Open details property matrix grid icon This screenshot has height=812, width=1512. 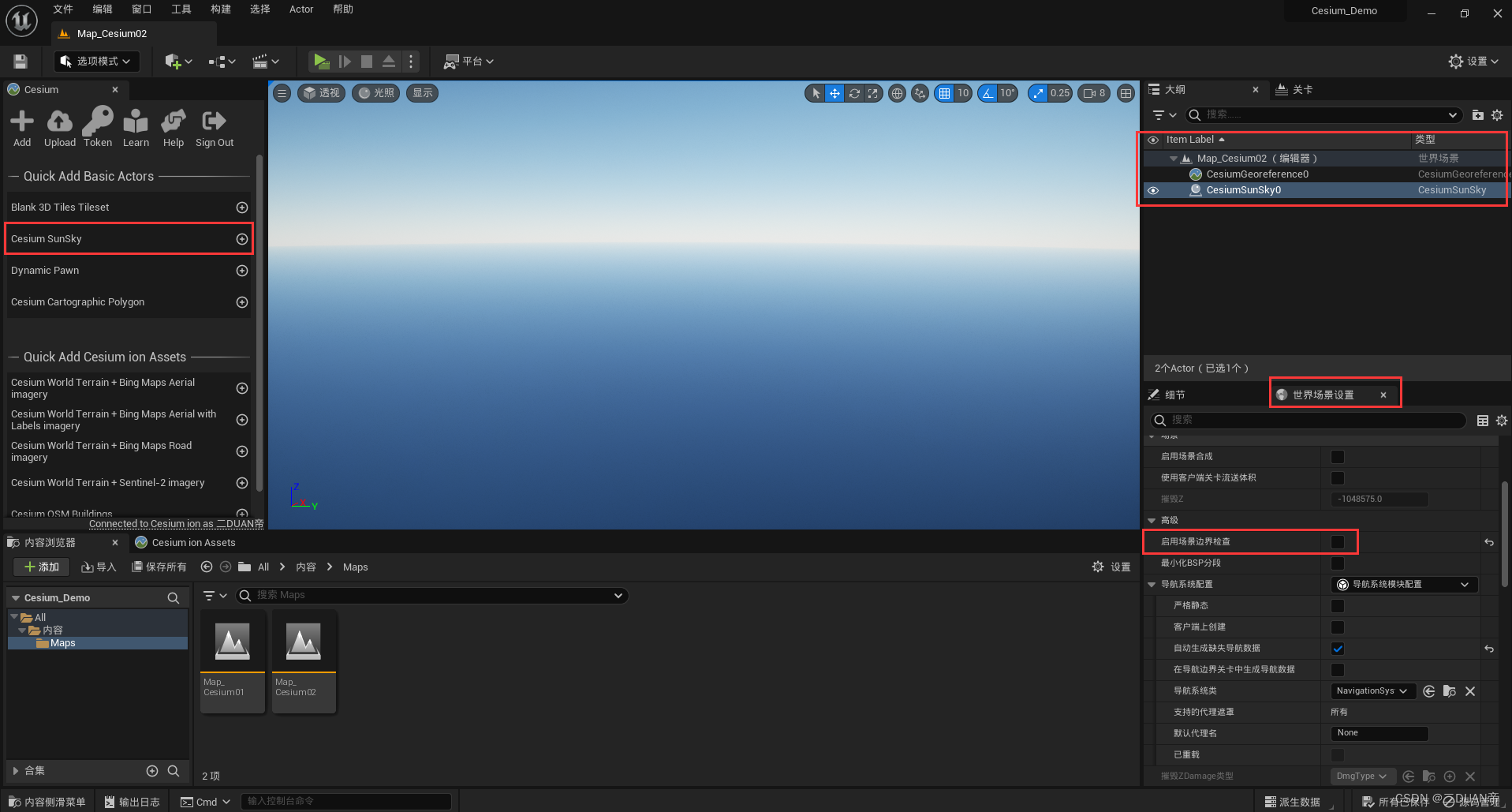click(x=1483, y=421)
